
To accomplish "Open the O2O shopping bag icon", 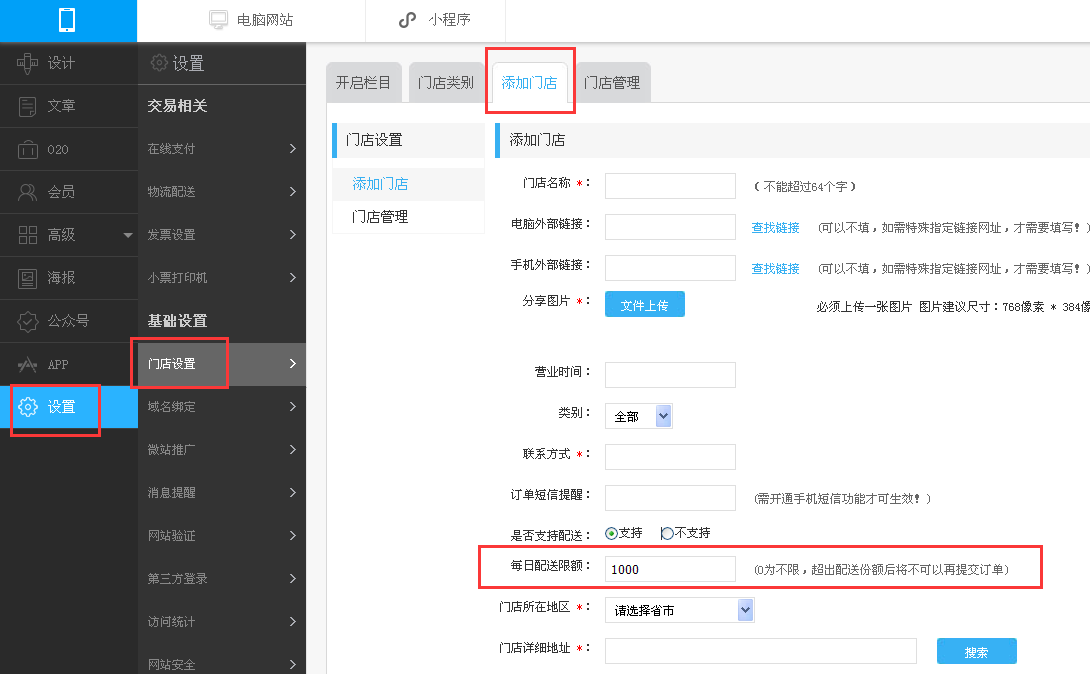I will 27,149.
